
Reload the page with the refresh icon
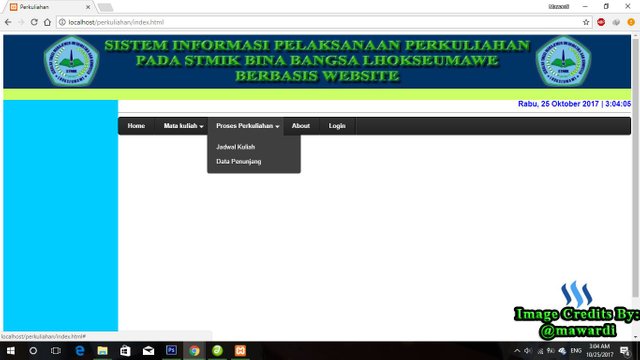pyautogui.click(x=34, y=22)
